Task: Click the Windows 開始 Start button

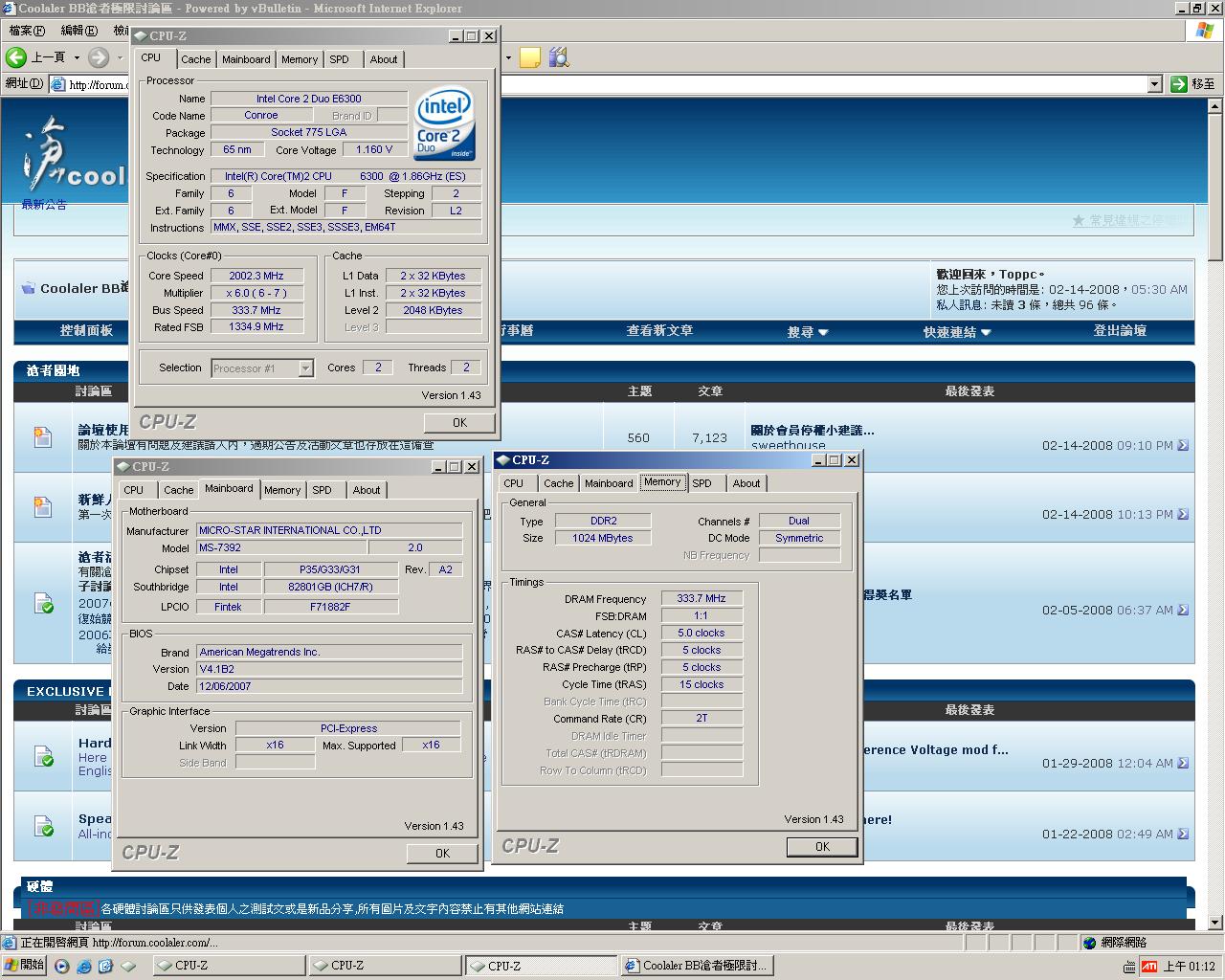Action: point(25,966)
